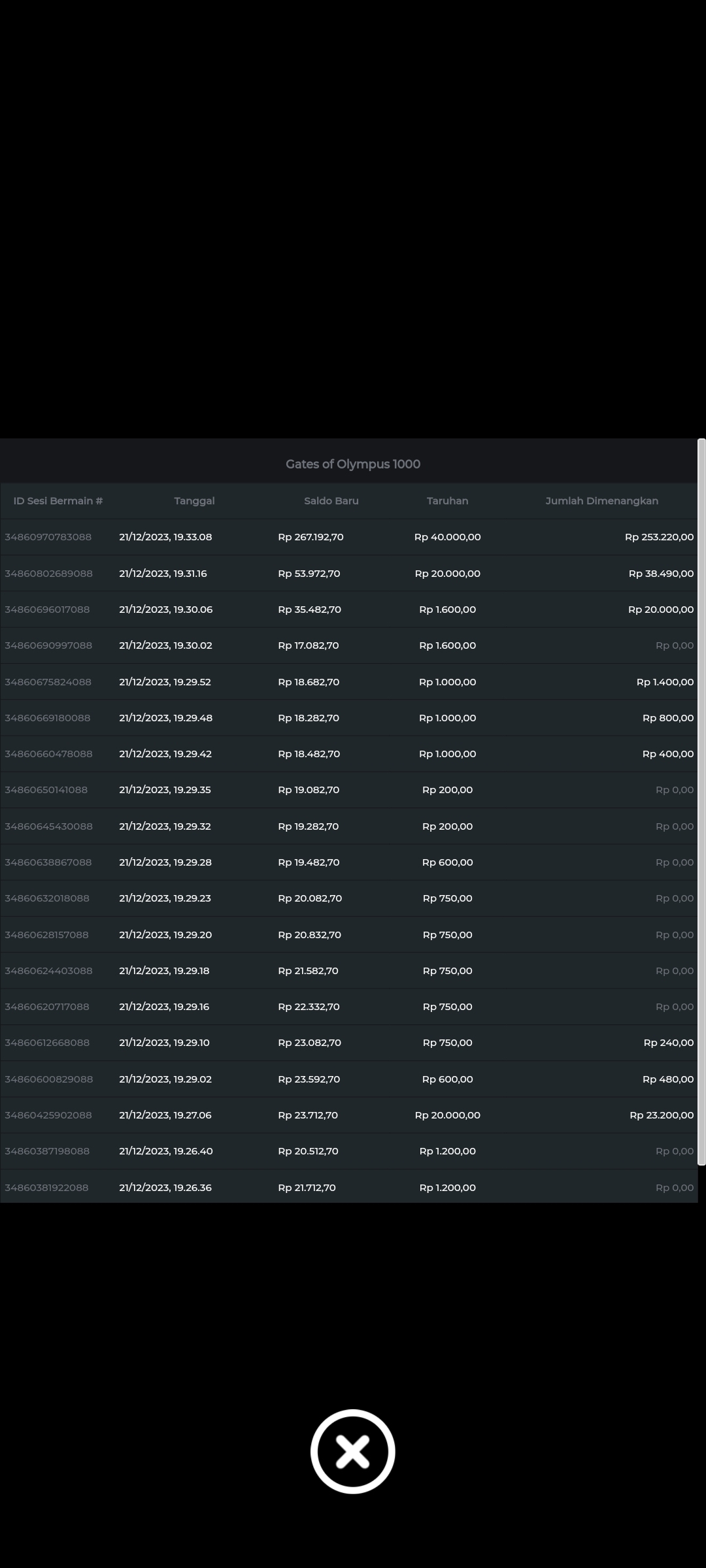Open session 34860696017088 details
The width and height of the screenshot is (706, 1568).
pyautogui.click(x=47, y=610)
